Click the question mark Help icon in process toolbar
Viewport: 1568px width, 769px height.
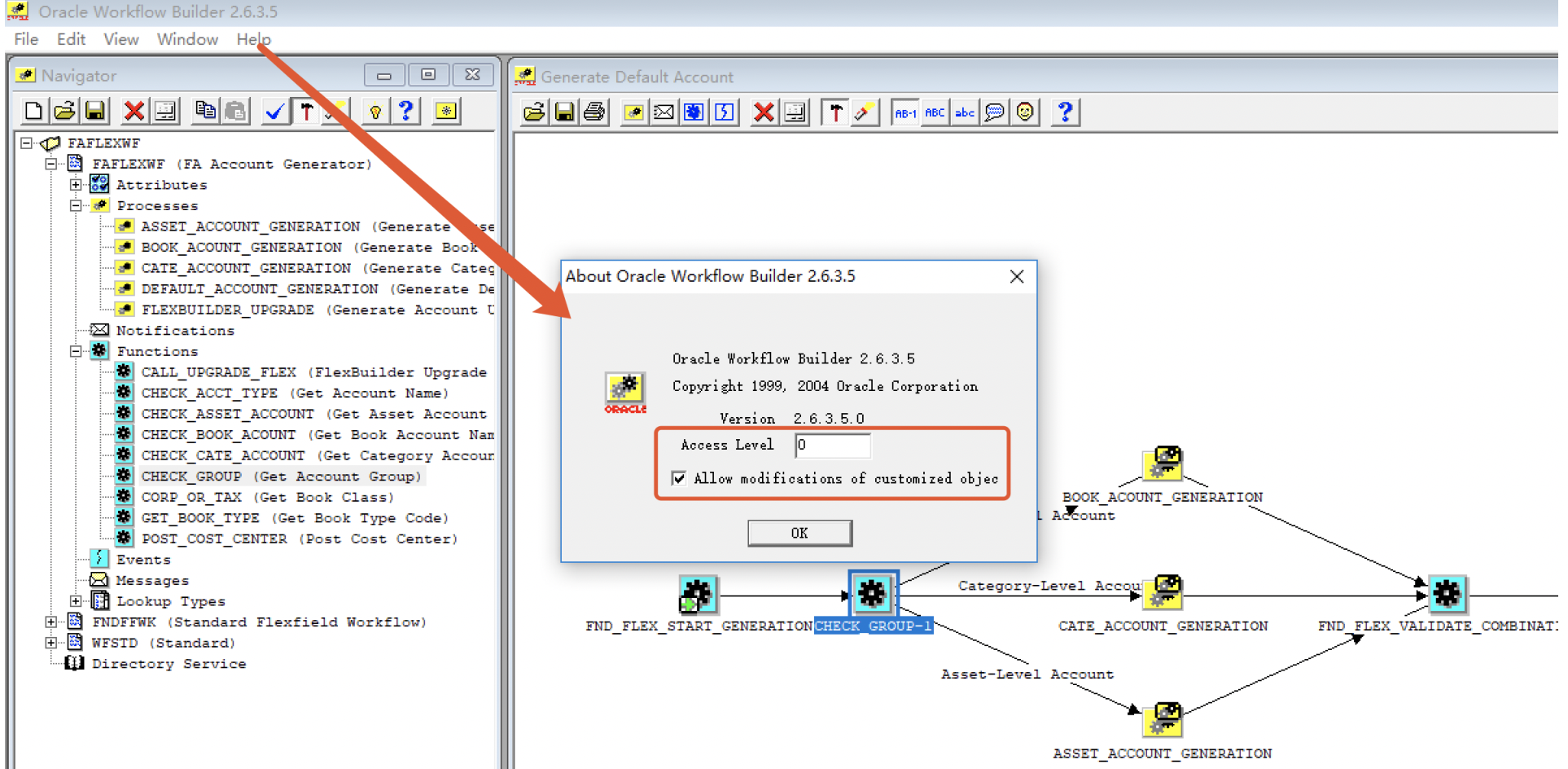(x=1065, y=112)
